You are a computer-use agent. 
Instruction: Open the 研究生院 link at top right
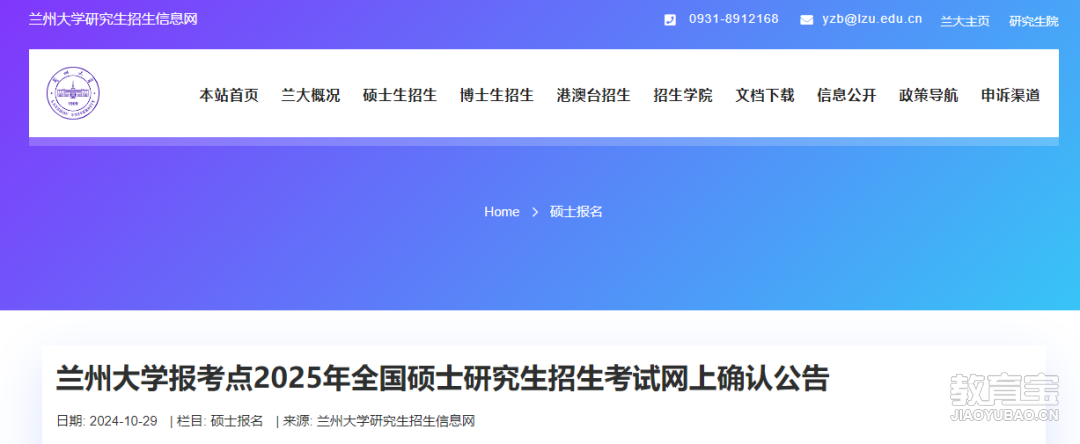point(1034,21)
